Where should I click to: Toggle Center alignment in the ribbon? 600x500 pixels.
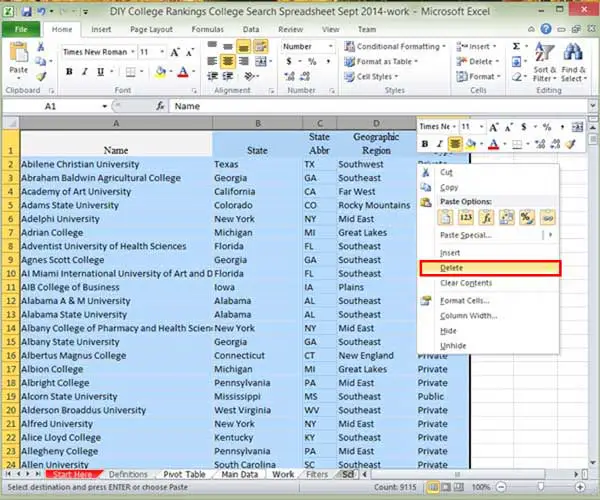[x=228, y=61]
